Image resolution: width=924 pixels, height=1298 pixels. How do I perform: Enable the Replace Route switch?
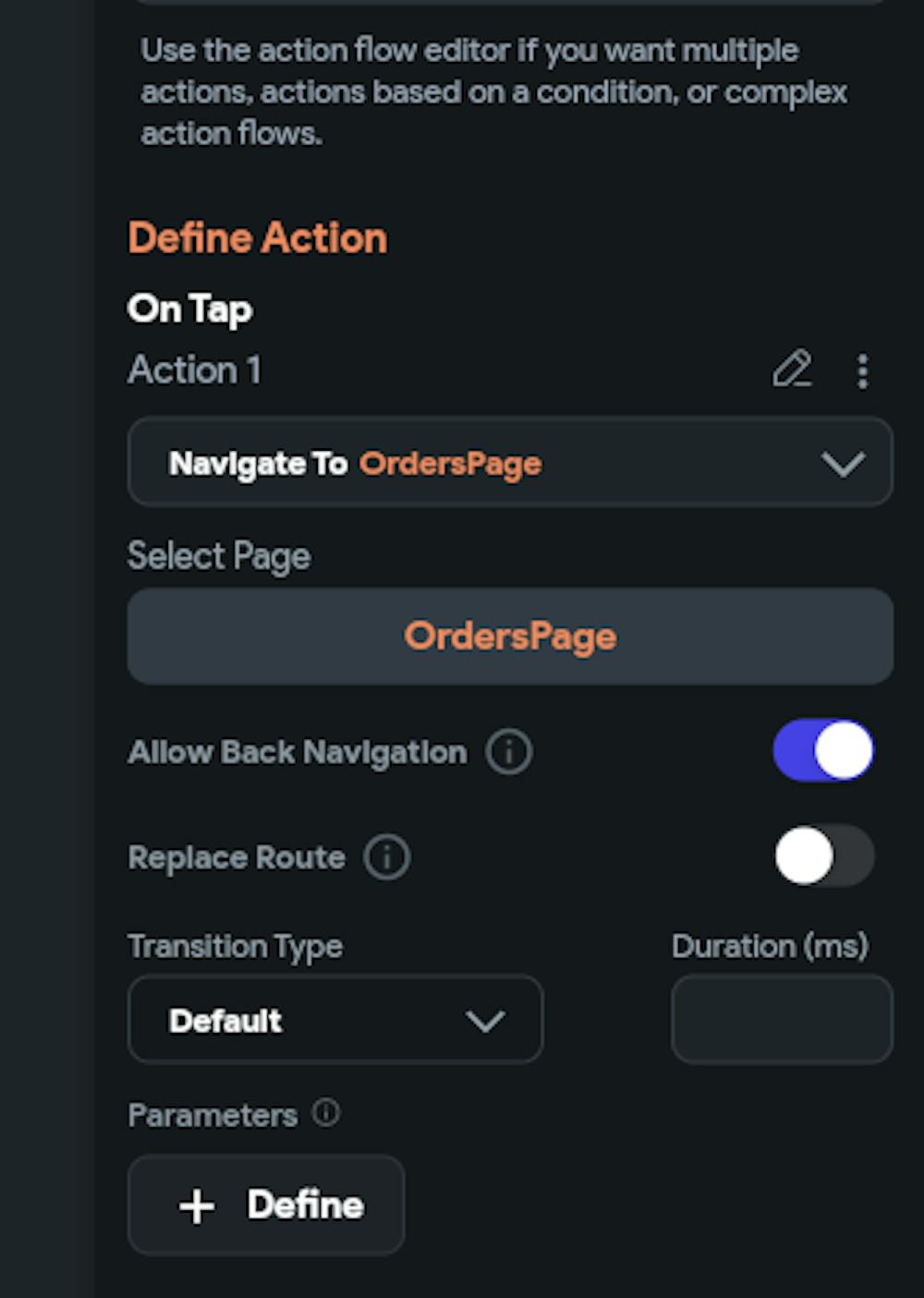click(x=822, y=855)
